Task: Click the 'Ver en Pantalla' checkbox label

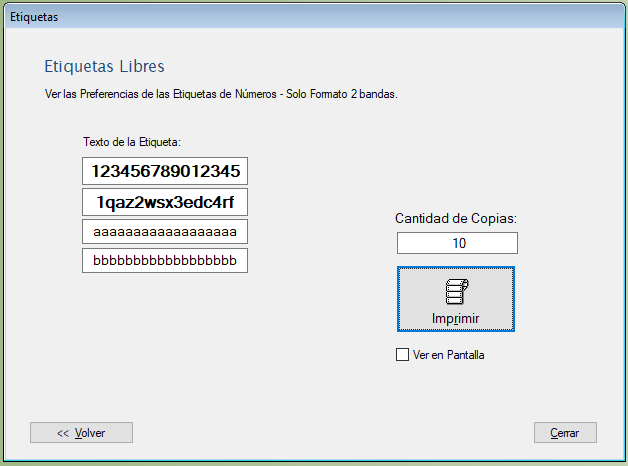Action: coord(448,355)
